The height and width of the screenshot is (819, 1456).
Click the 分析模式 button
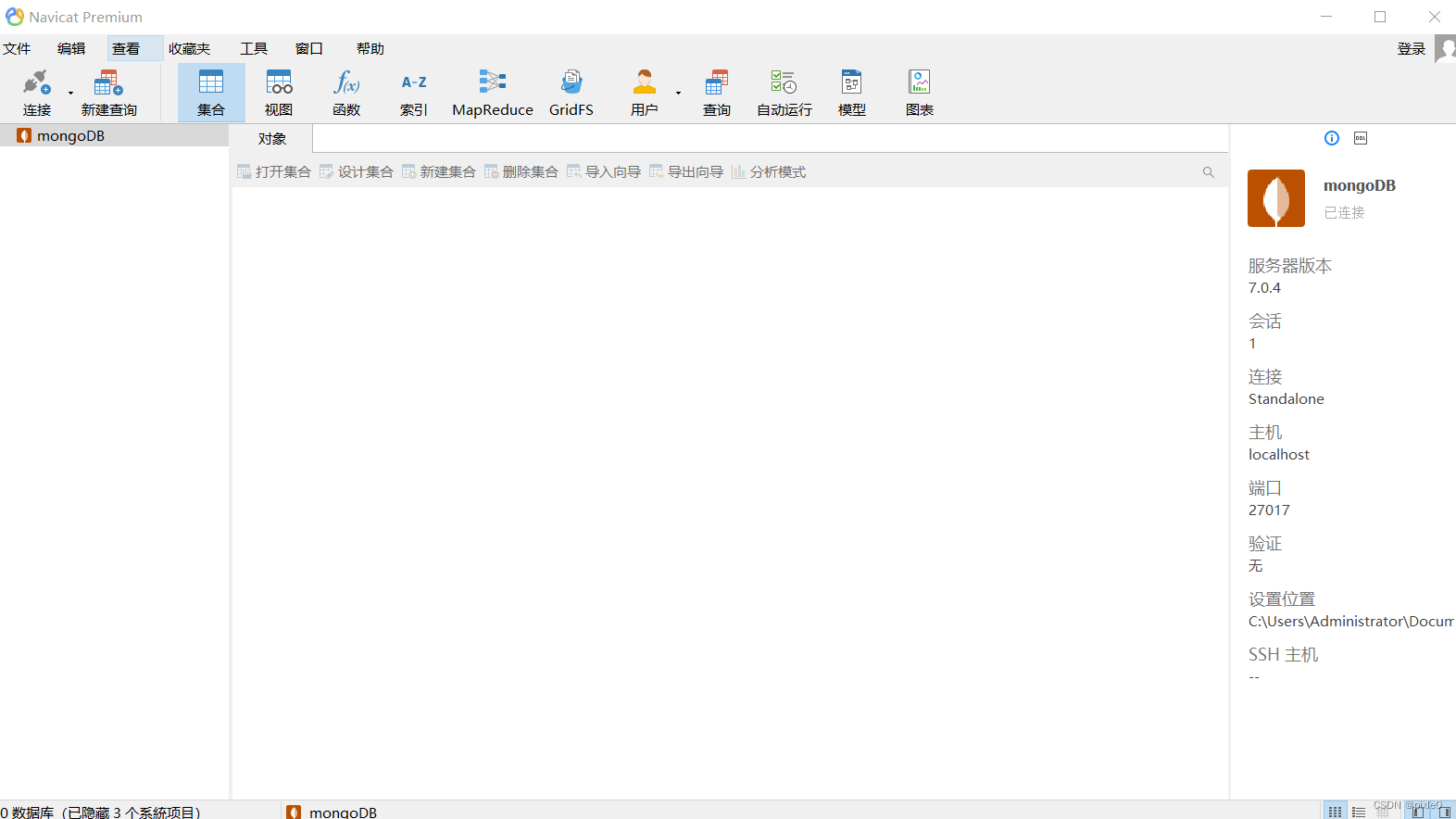769,171
